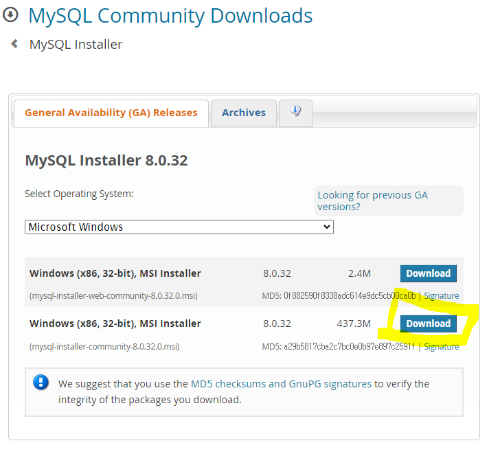Download the 437.3M community installer
The image size is (500, 460).
click(x=428, y=323)
